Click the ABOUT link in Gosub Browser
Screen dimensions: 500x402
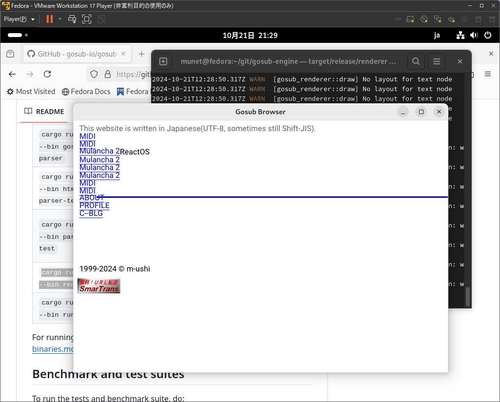(x=92, y=198)
